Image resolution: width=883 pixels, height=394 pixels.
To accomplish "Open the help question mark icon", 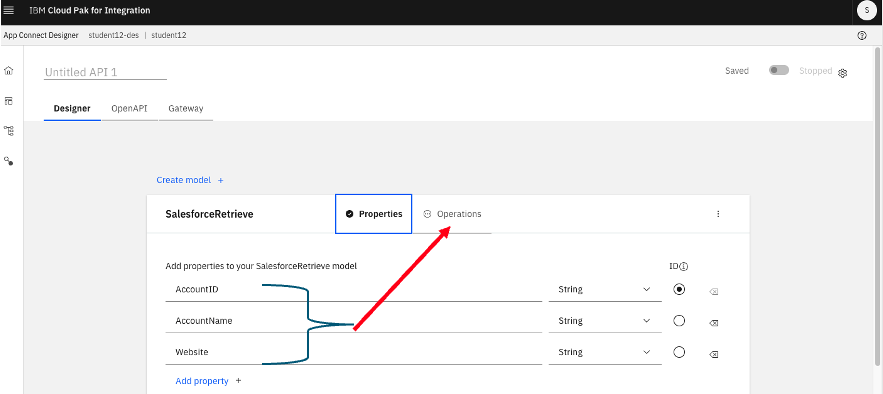I will coord(862,35).
